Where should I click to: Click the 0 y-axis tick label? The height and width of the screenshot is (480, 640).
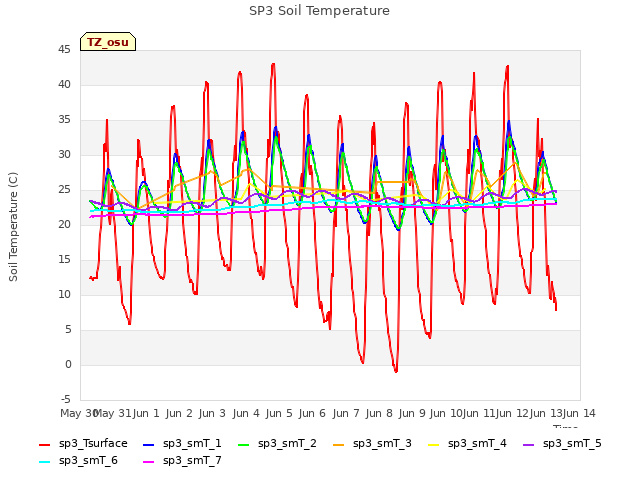68,364
